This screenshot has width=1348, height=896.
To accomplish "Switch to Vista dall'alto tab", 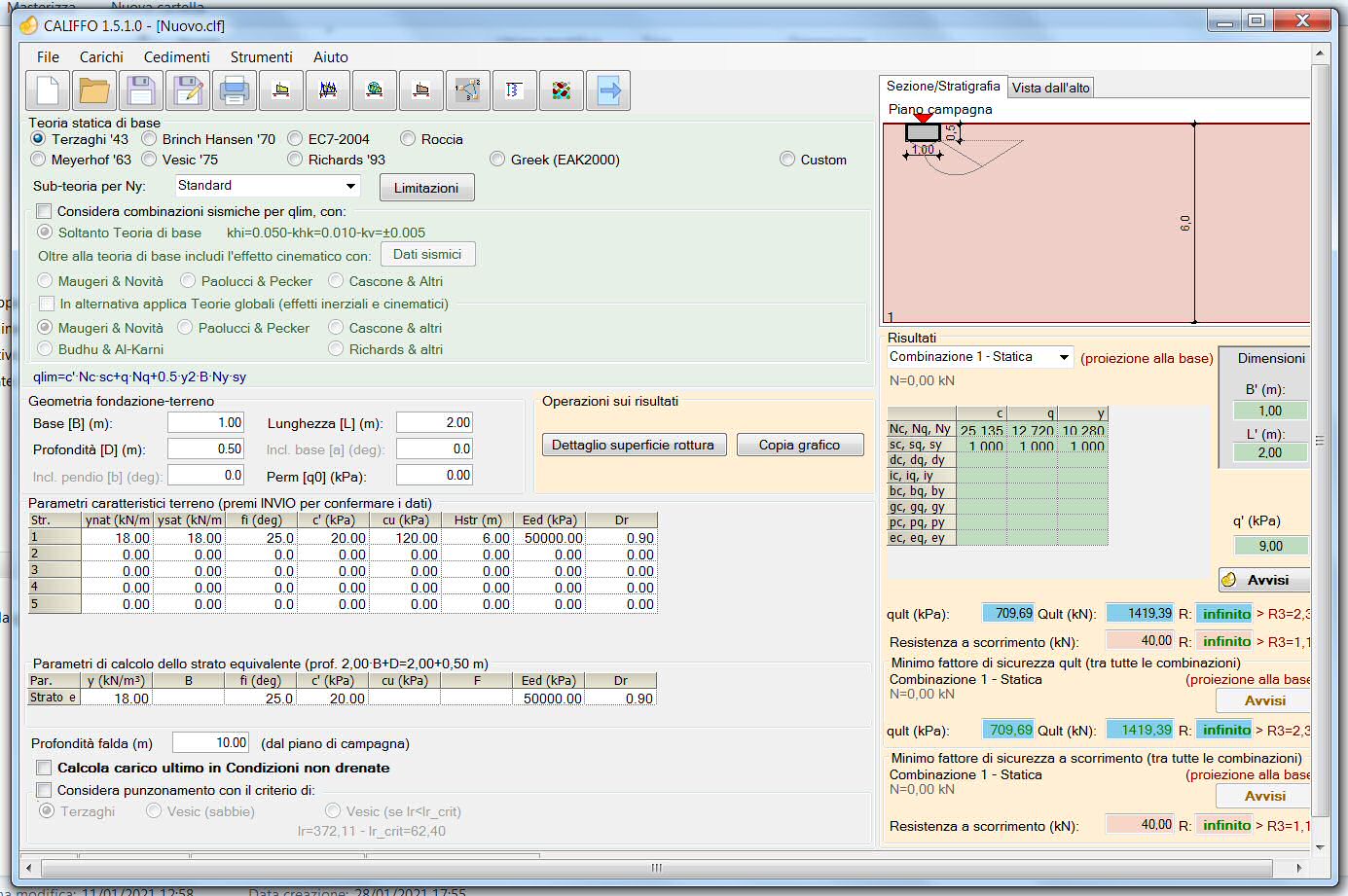I will (1051, 88).
